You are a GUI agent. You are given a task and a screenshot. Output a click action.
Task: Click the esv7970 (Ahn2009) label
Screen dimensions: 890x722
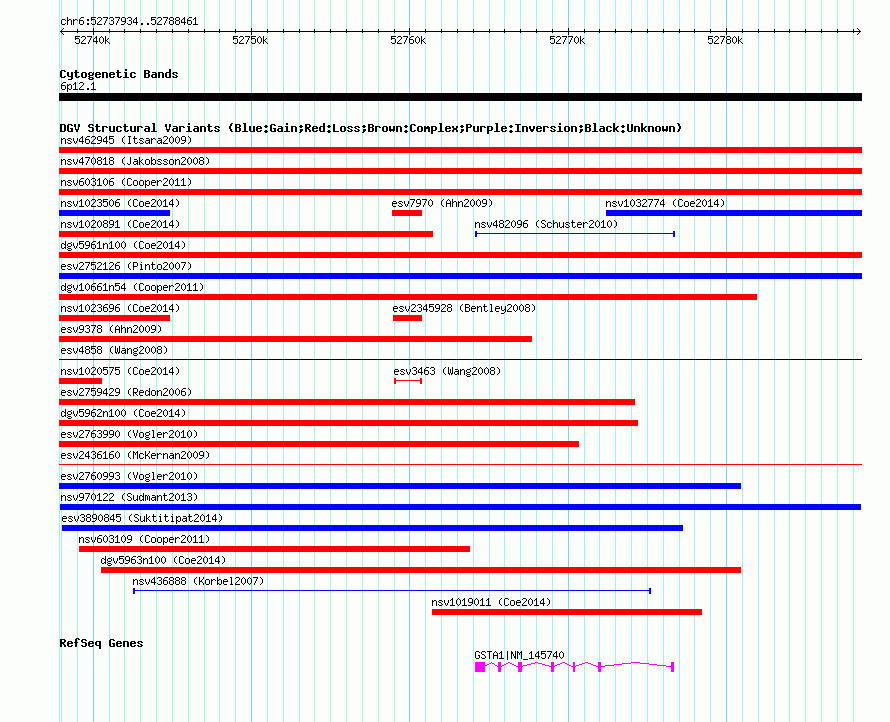(442, 203)
